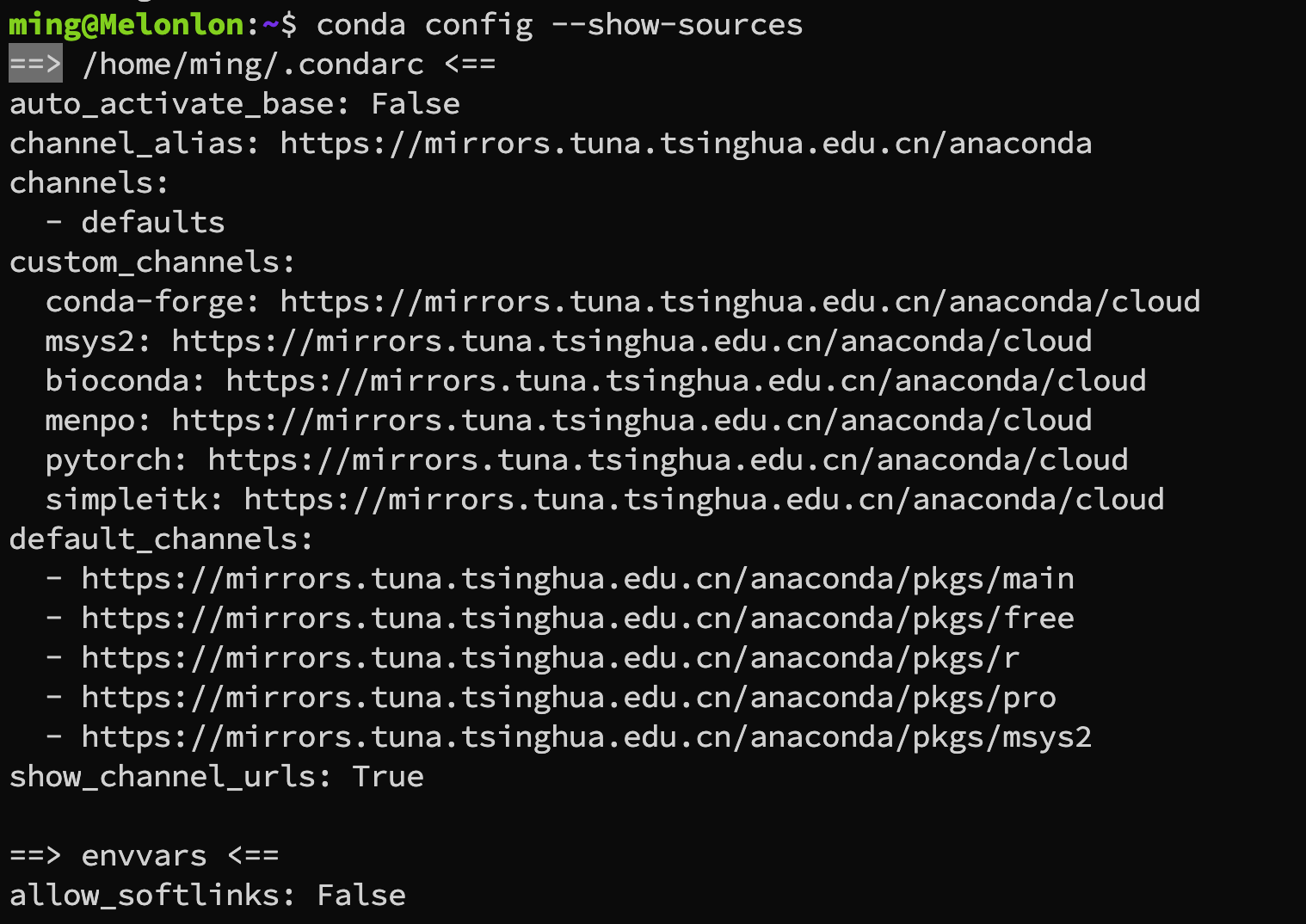Click the highlighted ==> cursor block

click(35, 64)
